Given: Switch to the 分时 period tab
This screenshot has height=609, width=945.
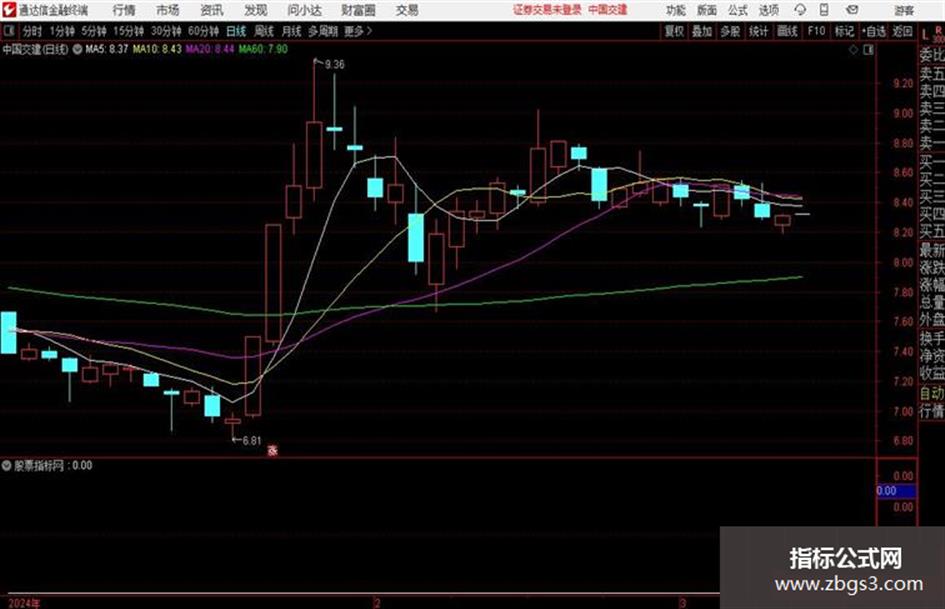Looking at the screenshot, I should [x=32, y=31].
